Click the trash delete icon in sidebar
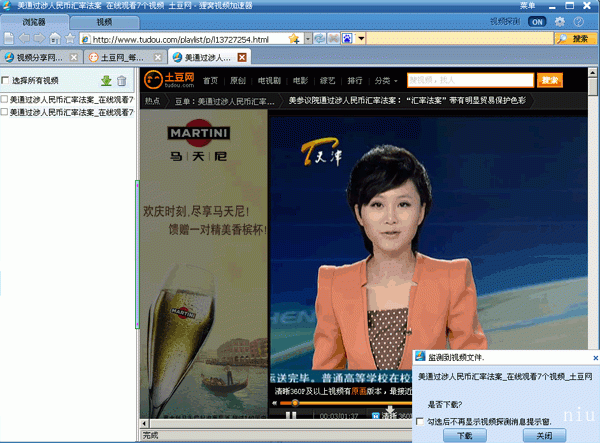Image resolution: width=600 pixels, height=443 pixels. [122, 81]
